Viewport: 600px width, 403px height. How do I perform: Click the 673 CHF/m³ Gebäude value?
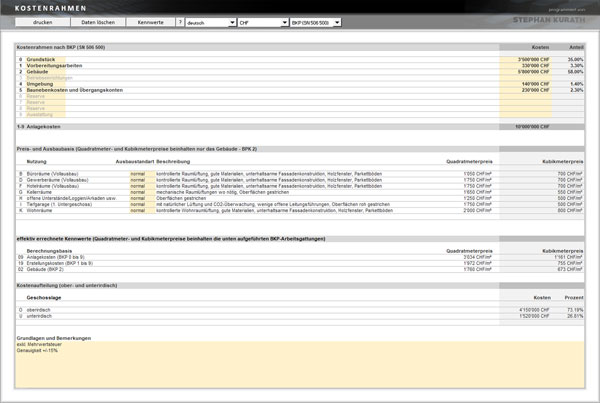point(570,269)
